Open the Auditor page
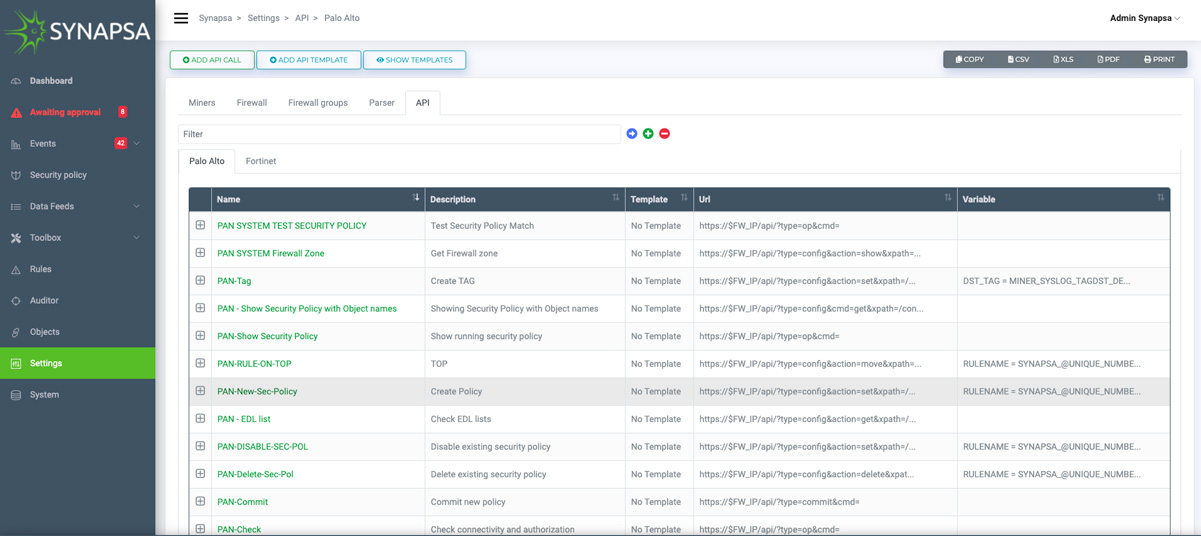 tap(44, 300)
